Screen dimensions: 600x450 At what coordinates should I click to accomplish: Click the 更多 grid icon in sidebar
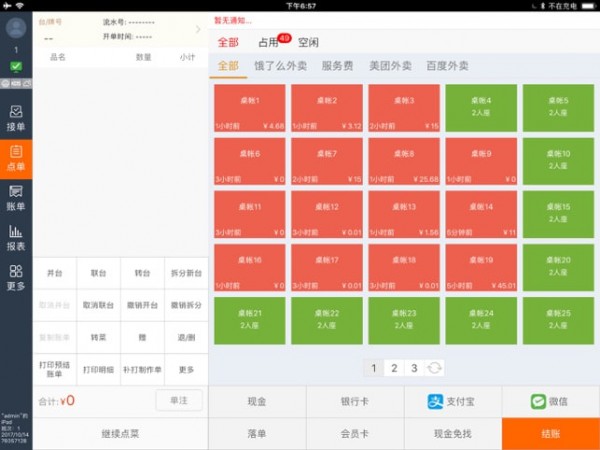[x=16, y=277]
